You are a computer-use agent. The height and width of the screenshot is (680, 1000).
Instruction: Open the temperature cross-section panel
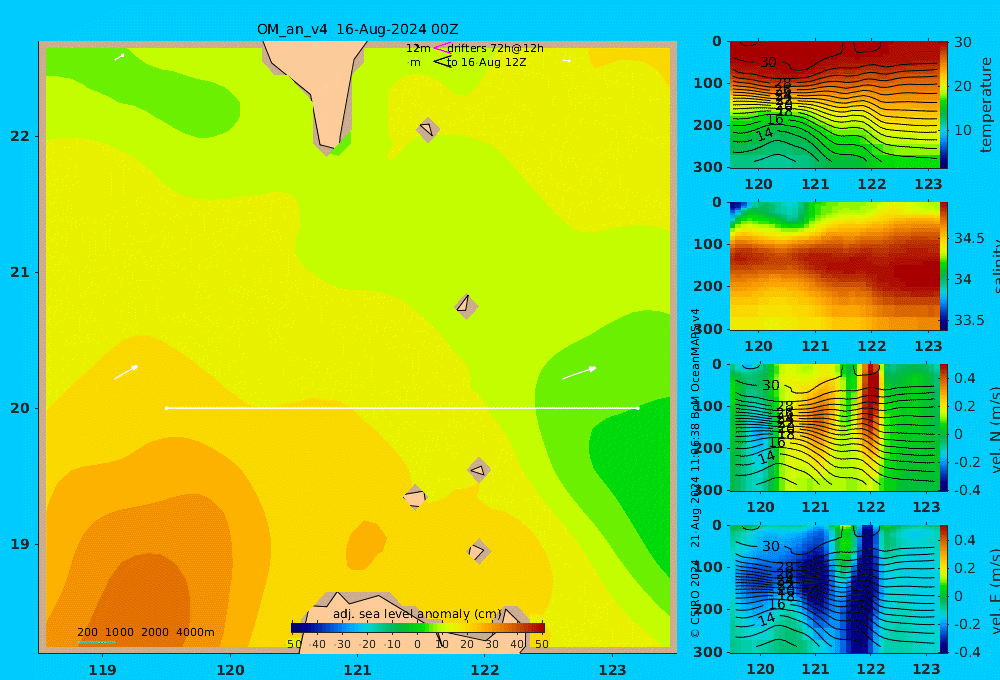pos(834,105)
